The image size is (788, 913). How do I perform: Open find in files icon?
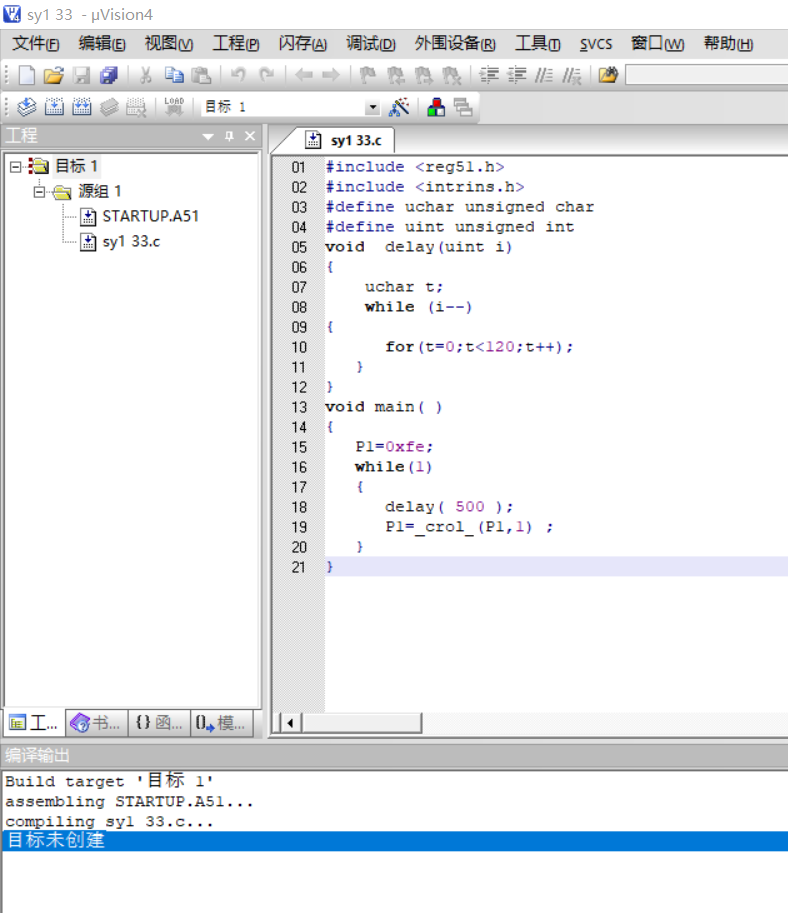tap(607, 75)
